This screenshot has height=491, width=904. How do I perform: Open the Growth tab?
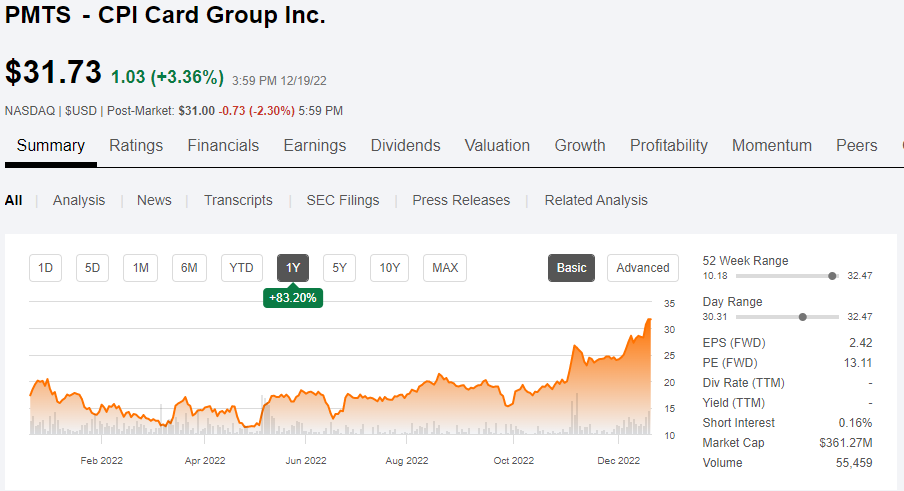click(580, 146)
